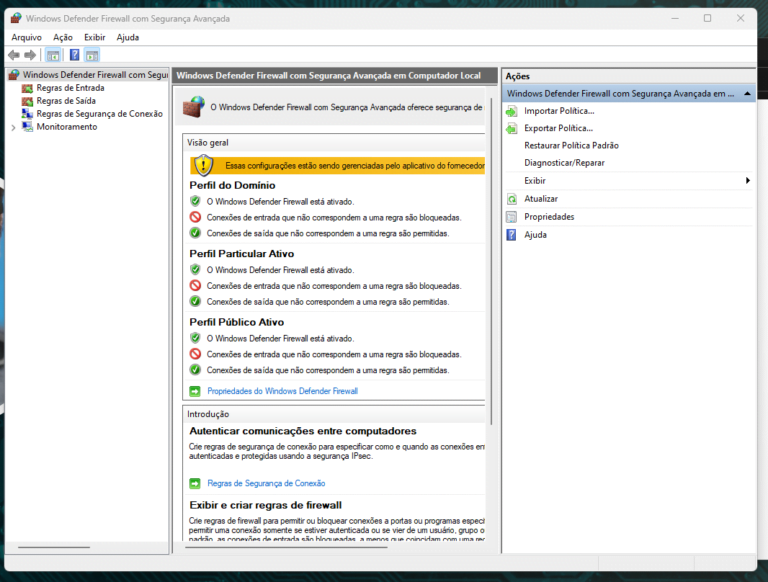The image size is (768, 582).
Task: Click Ajuda in the Ações pane
Action: point(535,235)
